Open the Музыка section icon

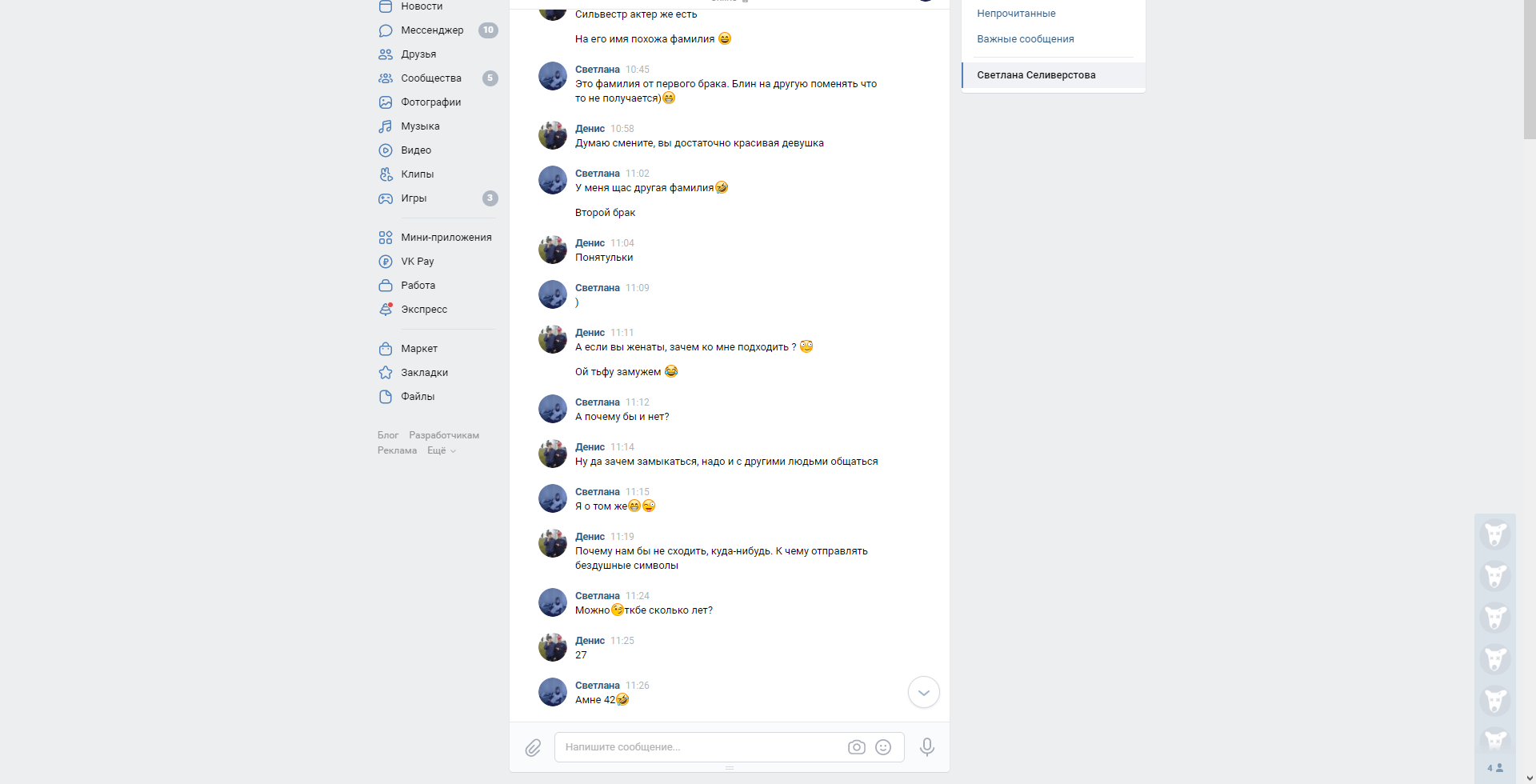point(386,126)
